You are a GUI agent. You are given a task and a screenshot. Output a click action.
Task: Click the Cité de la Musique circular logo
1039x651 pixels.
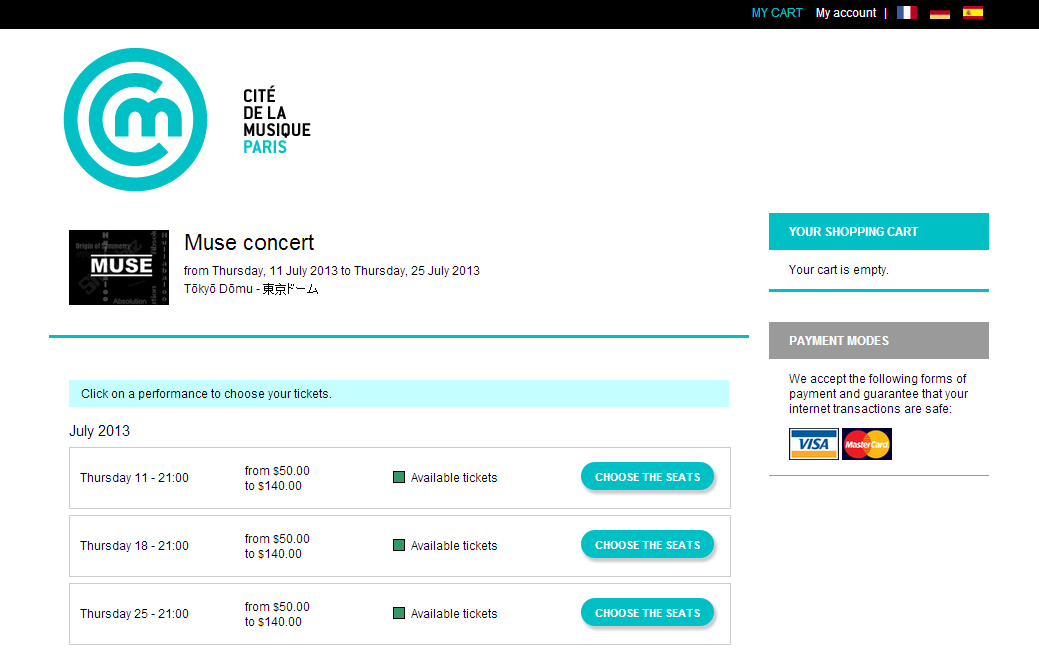pos(135,119)
